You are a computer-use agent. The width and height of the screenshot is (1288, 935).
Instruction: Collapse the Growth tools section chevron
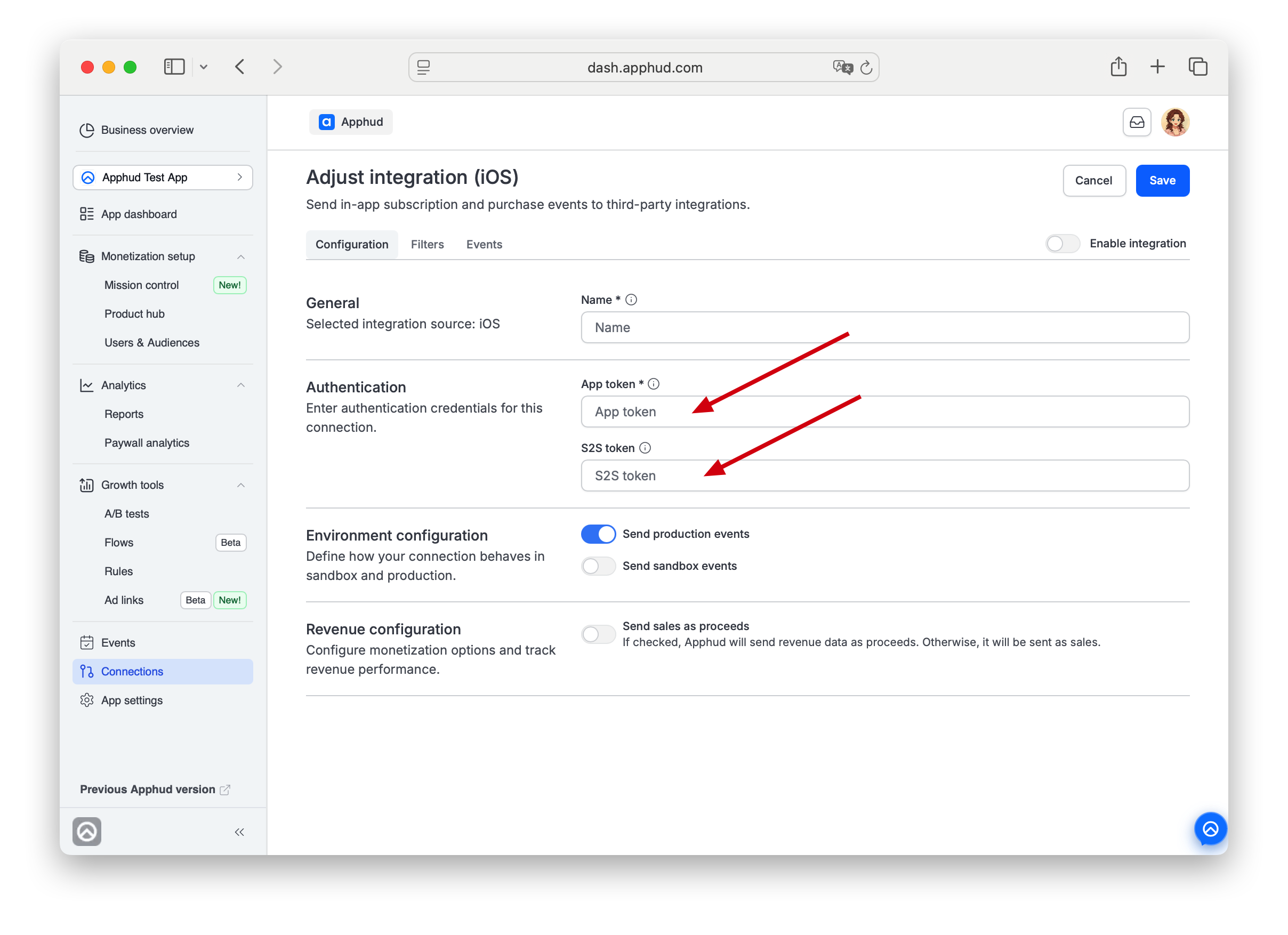click(241, 486)
